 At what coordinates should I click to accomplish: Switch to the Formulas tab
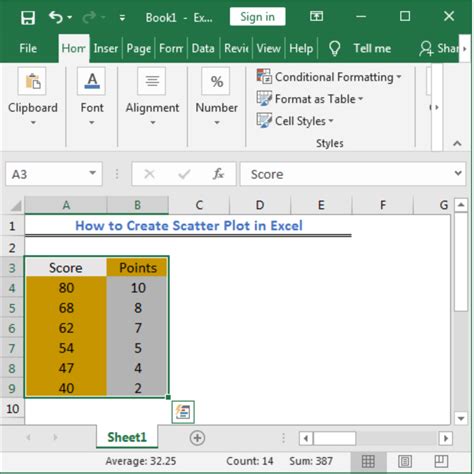click(171, 49)
